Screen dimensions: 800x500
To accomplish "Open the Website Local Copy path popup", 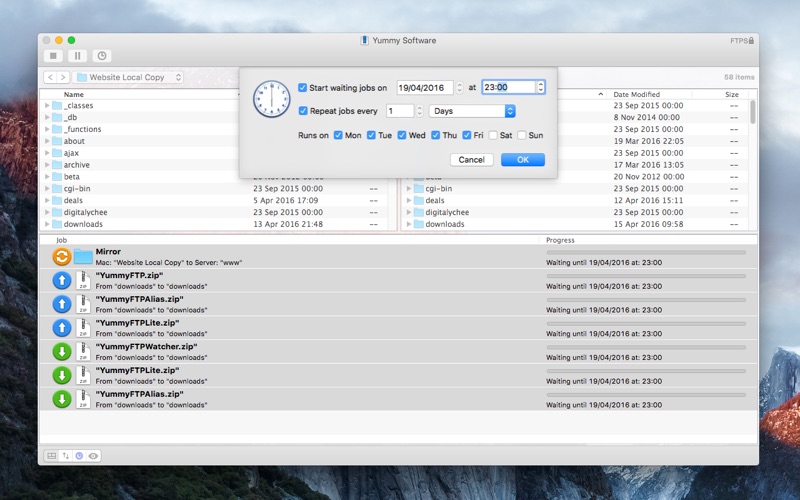I will click(130, 77).
